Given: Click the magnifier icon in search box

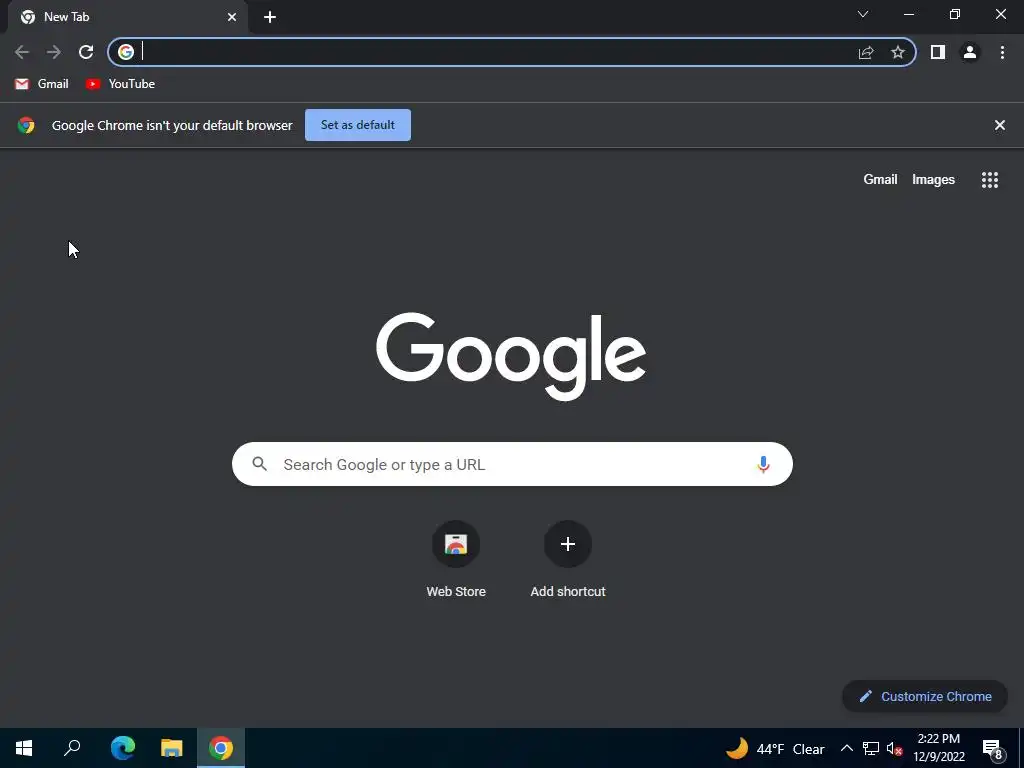Looking at the screenshot, I should point(260,464).
